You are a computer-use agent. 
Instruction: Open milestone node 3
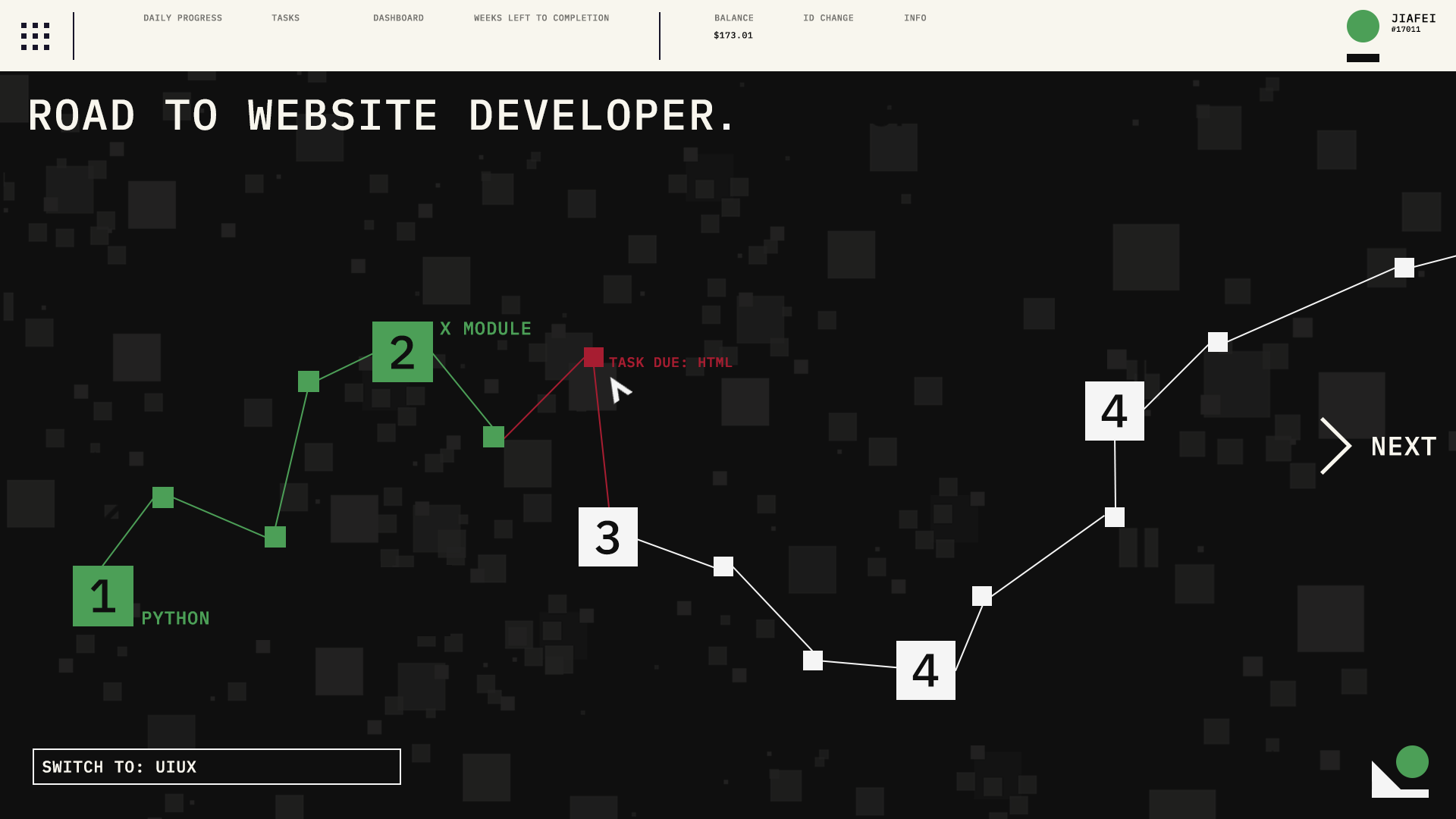[607, 537]
